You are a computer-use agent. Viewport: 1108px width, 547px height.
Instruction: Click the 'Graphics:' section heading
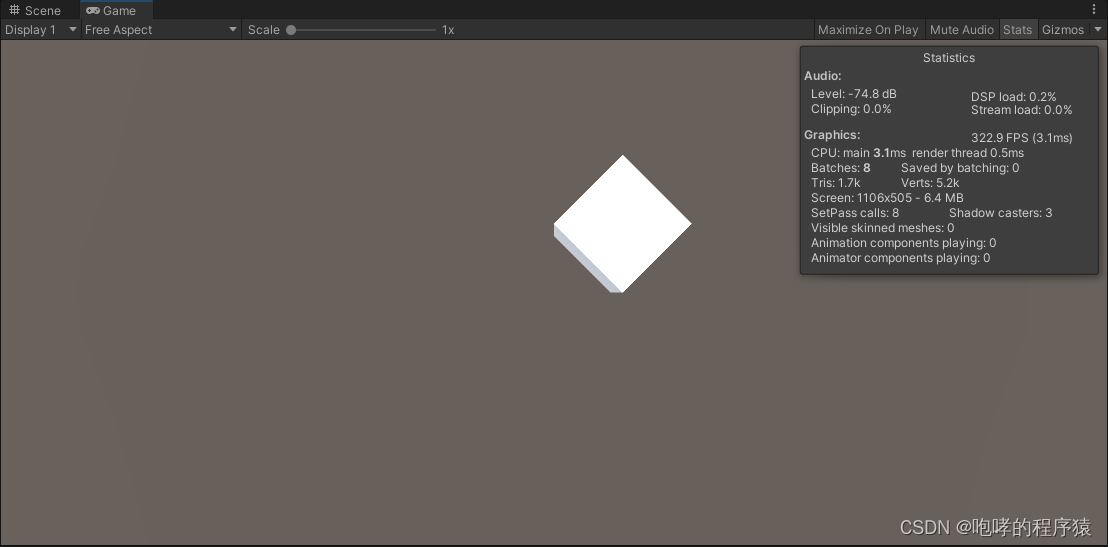[832, 134]
